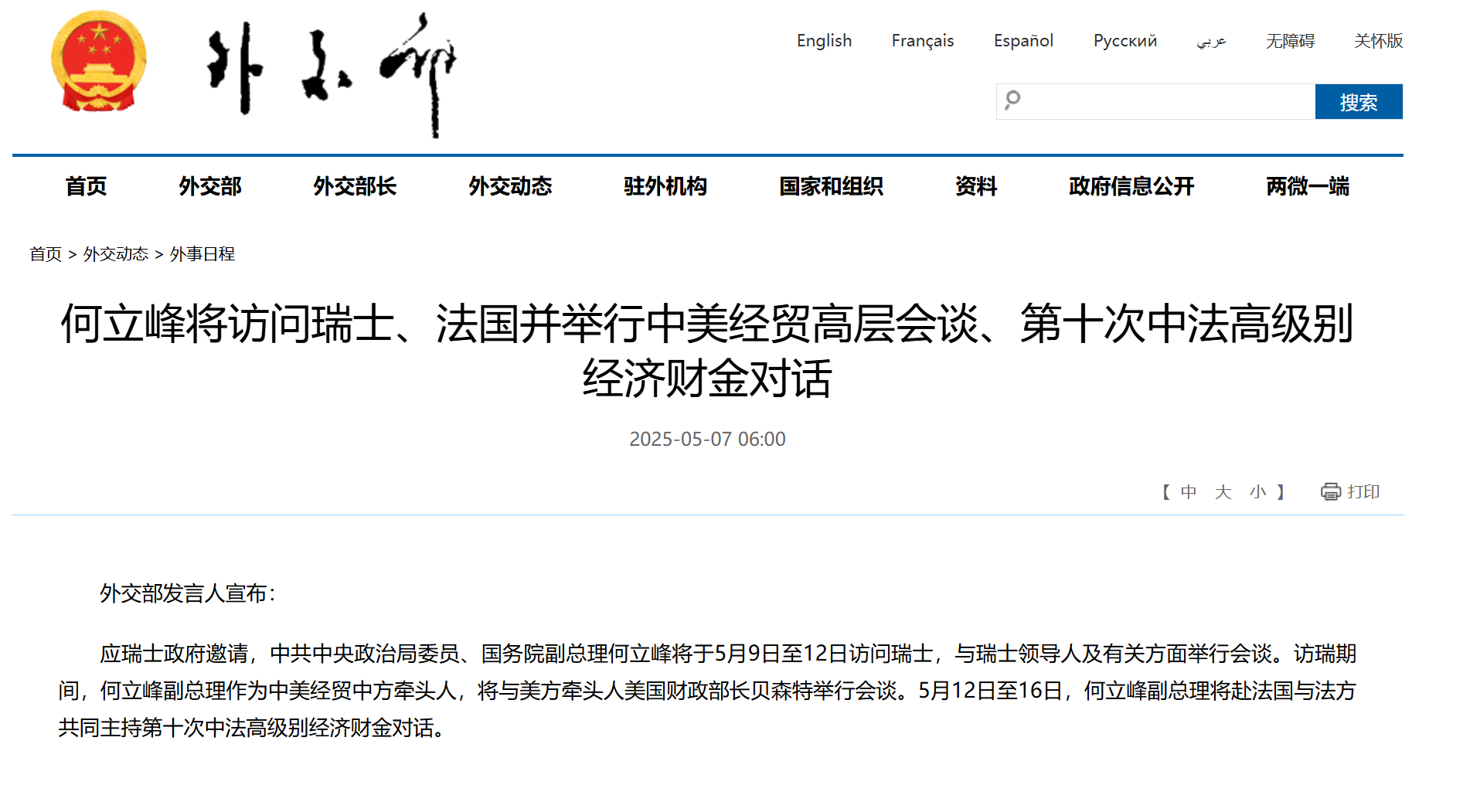This screenshot has height=812, width=1463.
Task: Open the Français version link
Action: (922, 41)
